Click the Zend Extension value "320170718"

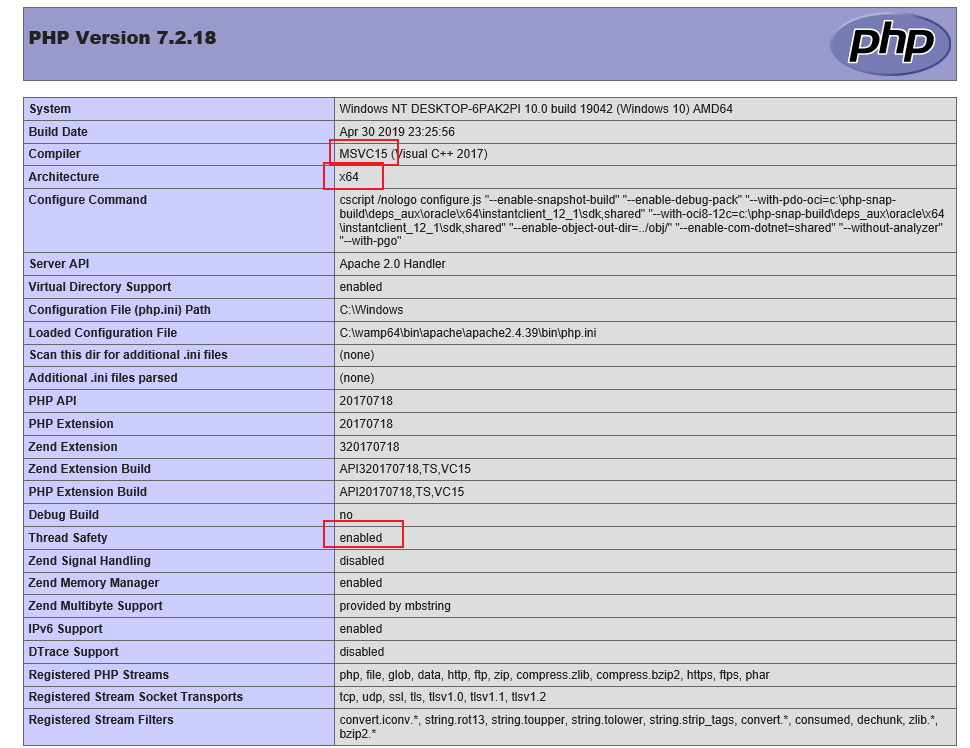click(369, 447)
